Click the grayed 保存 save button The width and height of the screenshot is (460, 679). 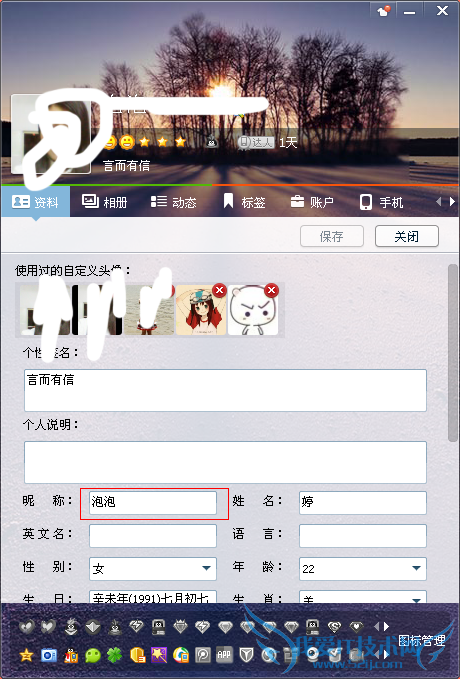point(332,236)
